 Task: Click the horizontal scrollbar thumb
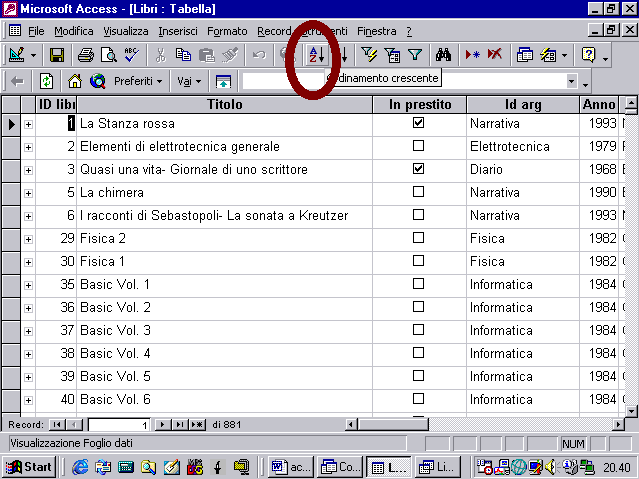point(392,425)
